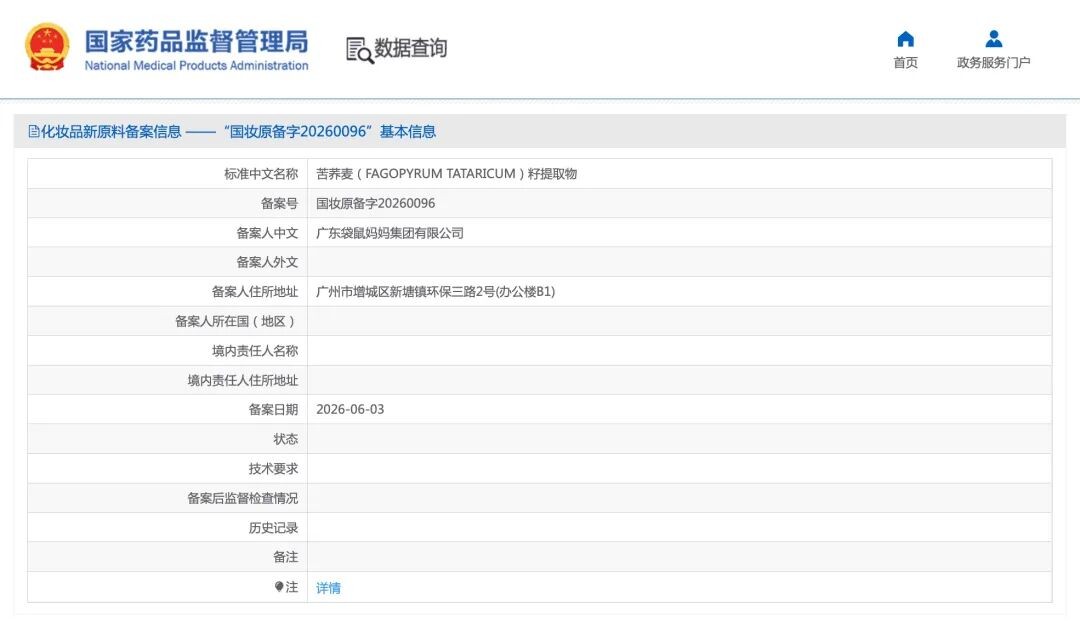Click the 标准中文名称 label
The width and height of the screenshot is (1080, 628).
click(261, 174)
